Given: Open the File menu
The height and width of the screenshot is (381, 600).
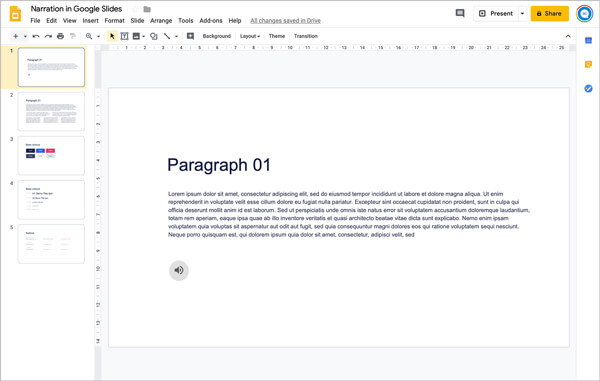Looking at the screenshot, I should [35, 21].
